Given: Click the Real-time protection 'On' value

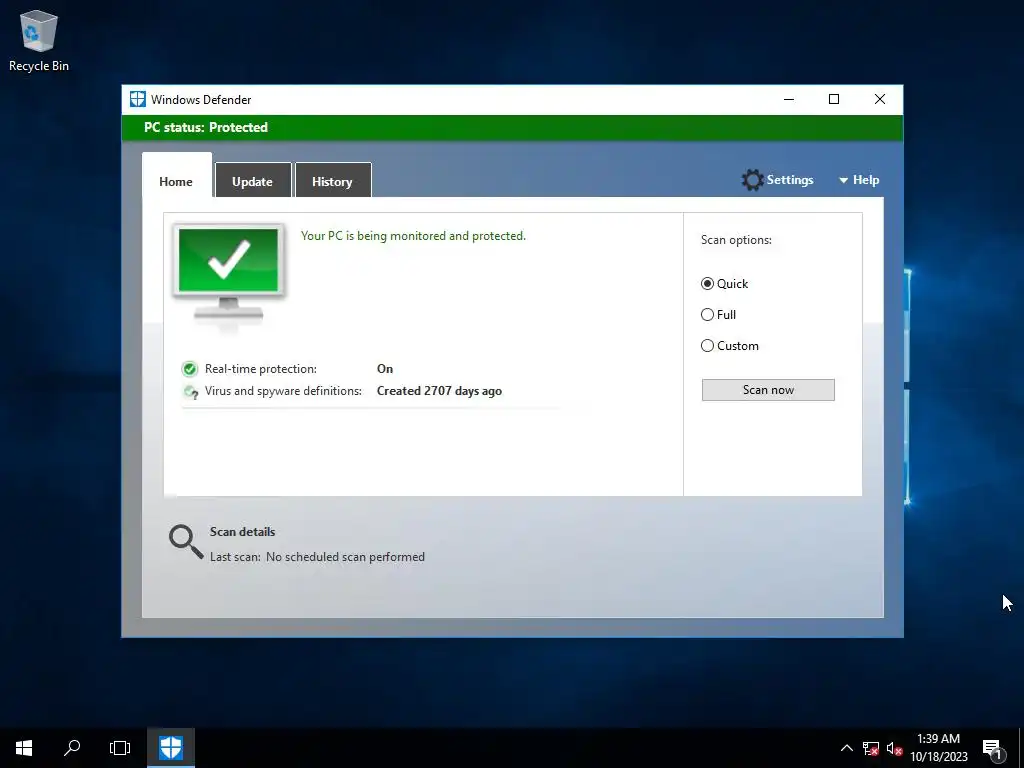Looking at the screenshot, I should [x=385, y=369].
